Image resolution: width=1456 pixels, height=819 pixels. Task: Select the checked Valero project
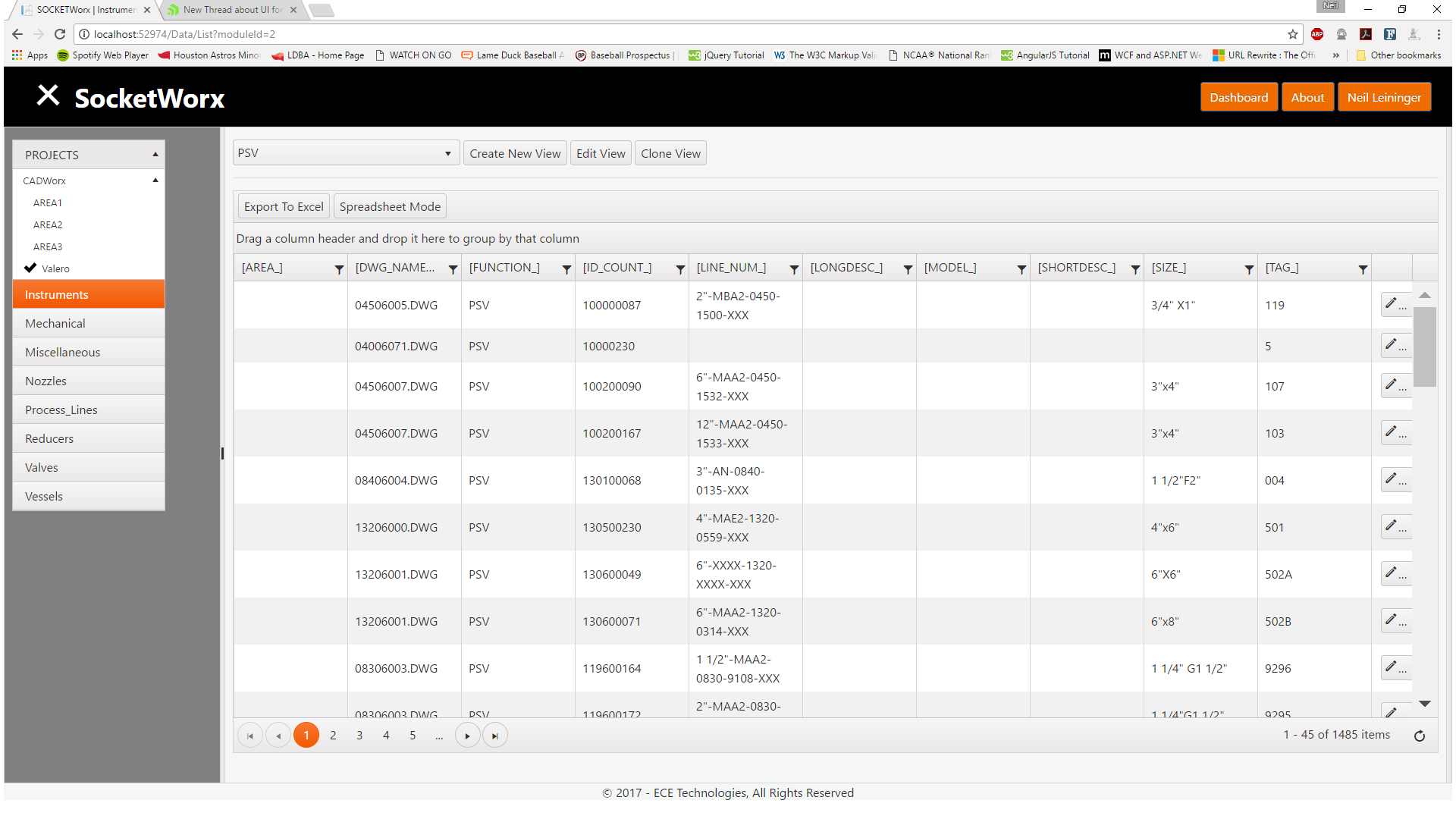click(55, 268)
